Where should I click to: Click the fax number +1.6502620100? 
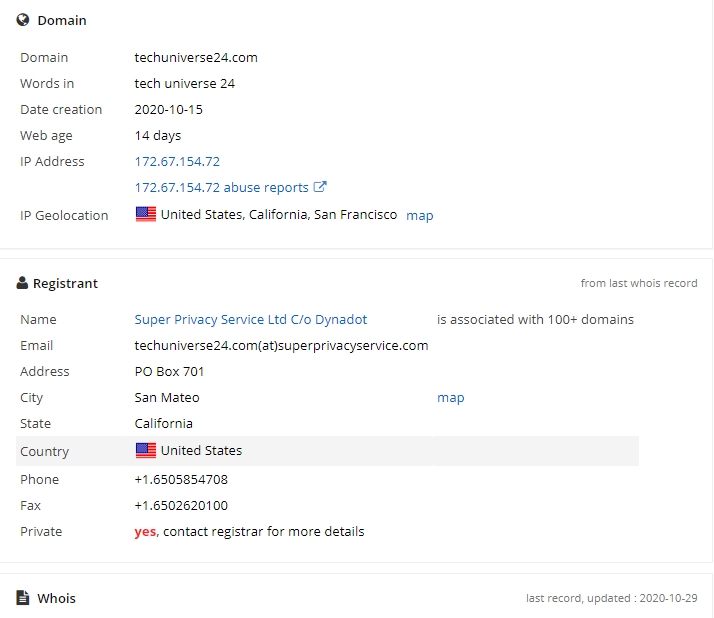(181, 505)
